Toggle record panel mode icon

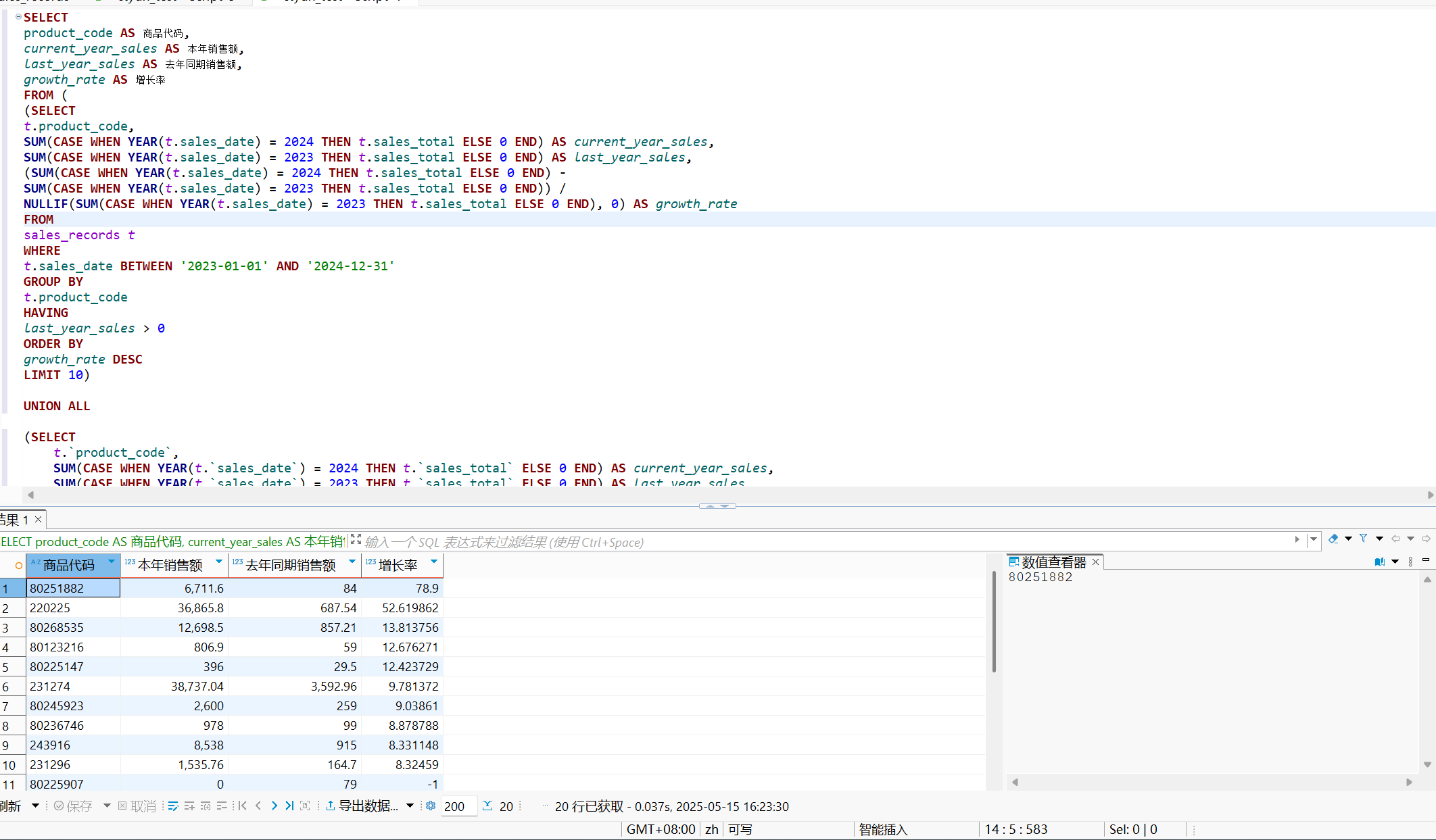coord(305,806)
